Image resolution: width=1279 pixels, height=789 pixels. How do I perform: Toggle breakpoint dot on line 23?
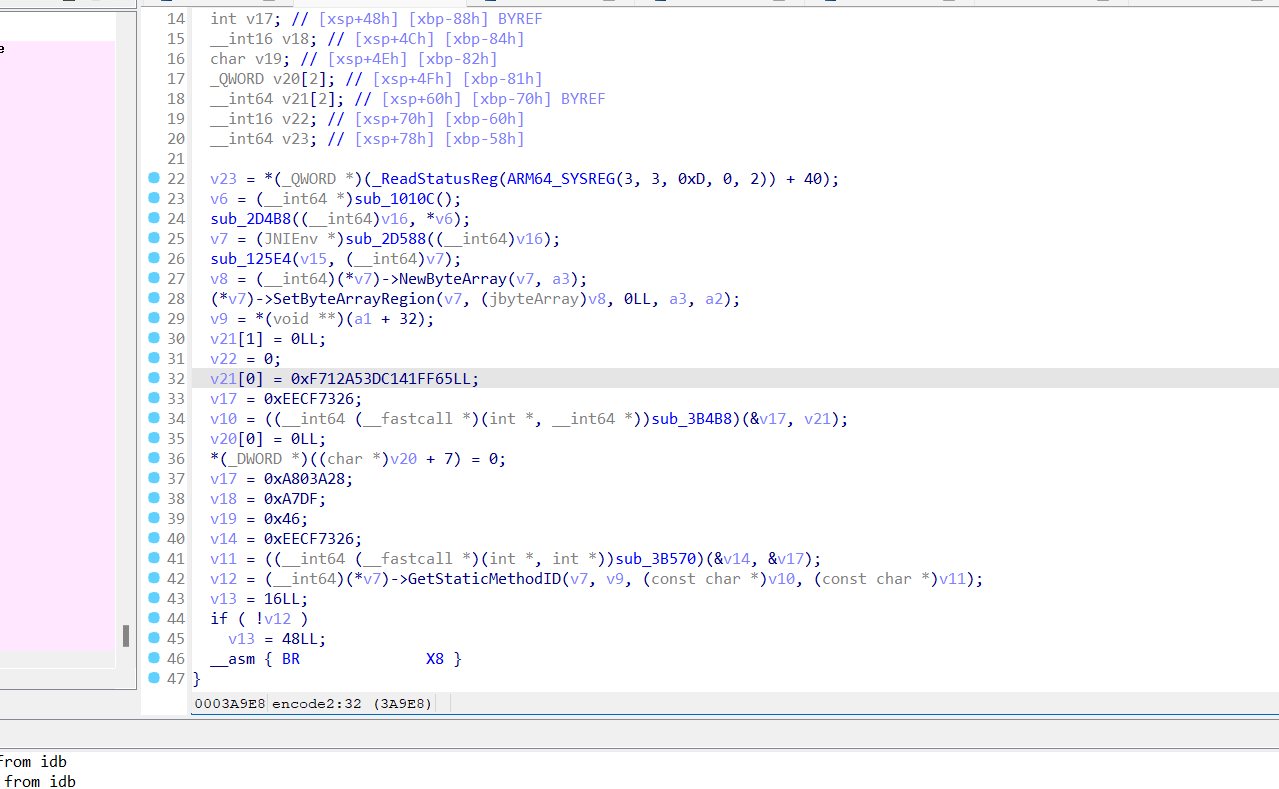[154, 198]
